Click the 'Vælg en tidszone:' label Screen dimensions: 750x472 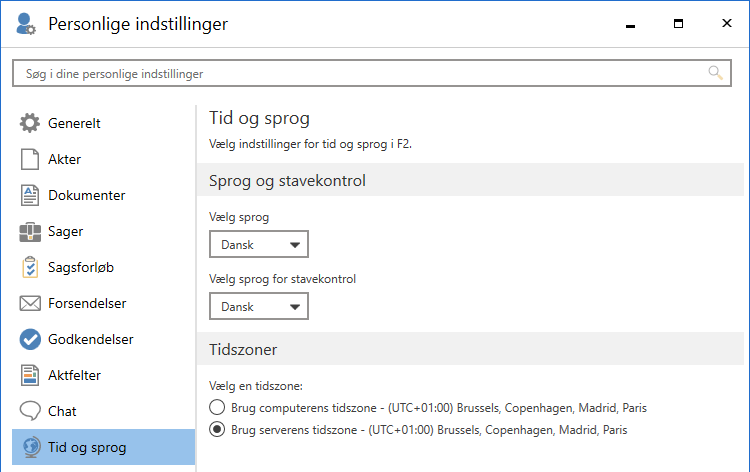click(256, 386)
